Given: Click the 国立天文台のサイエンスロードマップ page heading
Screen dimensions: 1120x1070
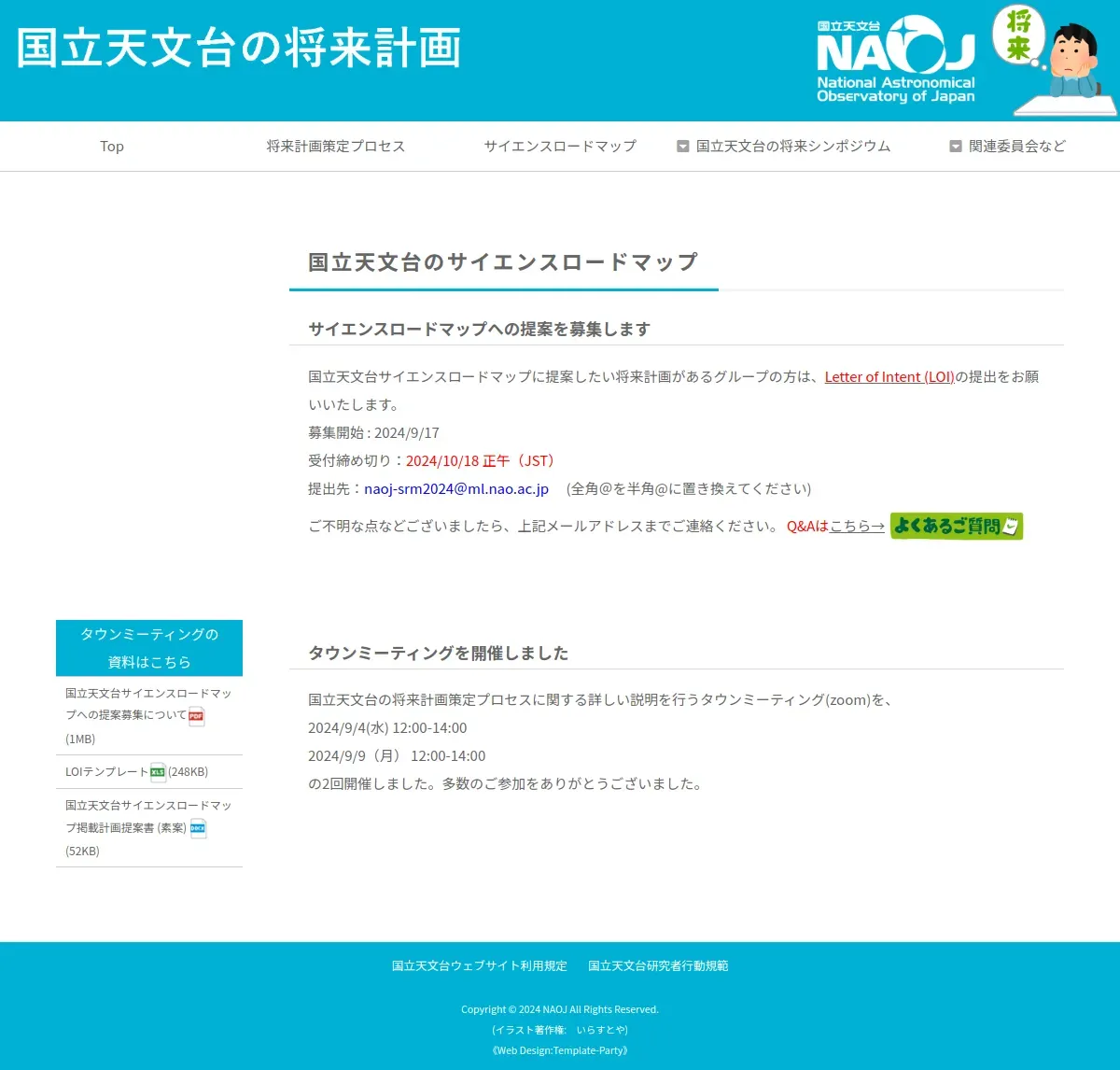Looking at the screenshot, I should point(503,262).
